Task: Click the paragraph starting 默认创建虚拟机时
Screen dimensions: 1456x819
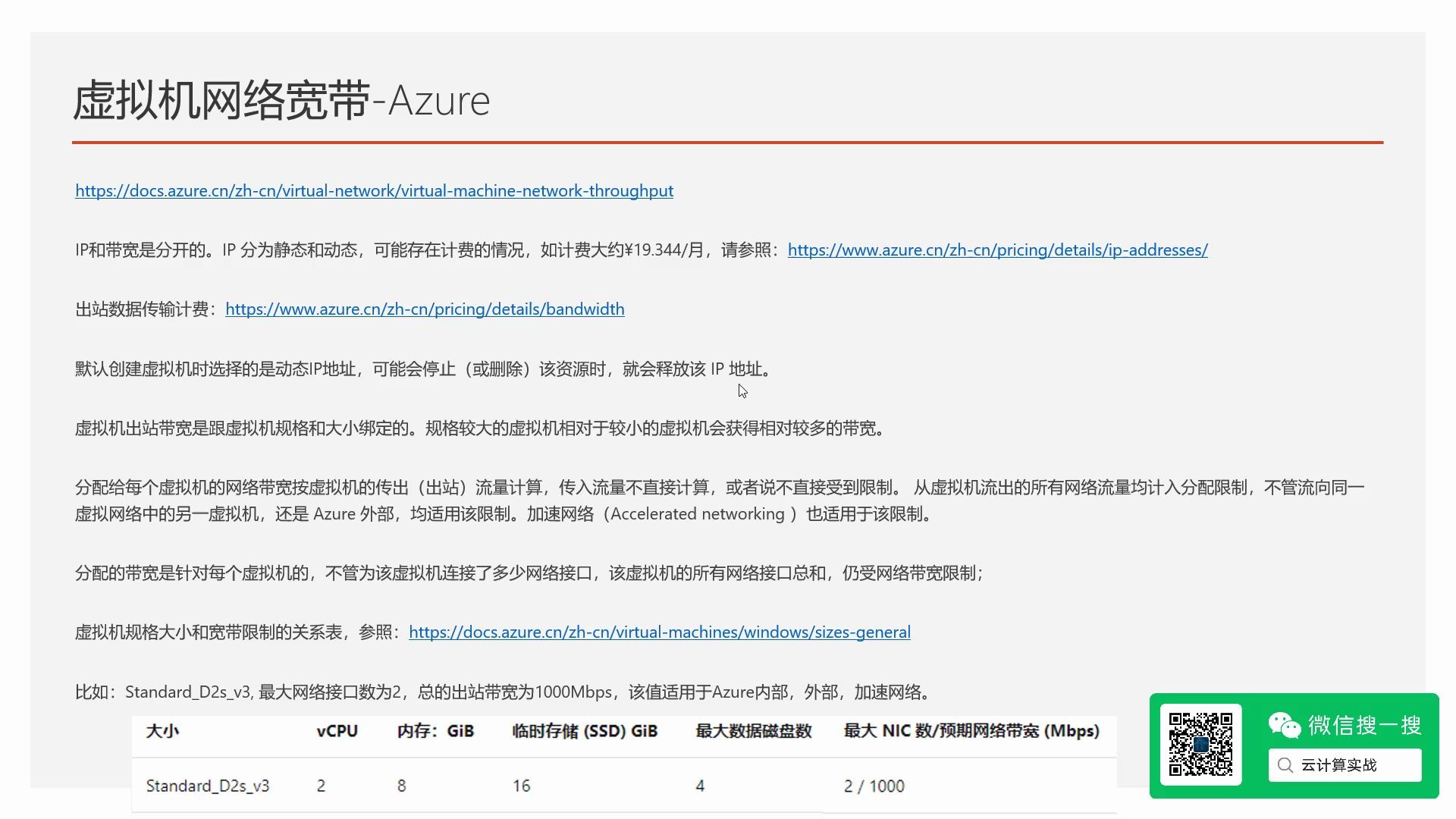Action: click(x=425, y=369)
